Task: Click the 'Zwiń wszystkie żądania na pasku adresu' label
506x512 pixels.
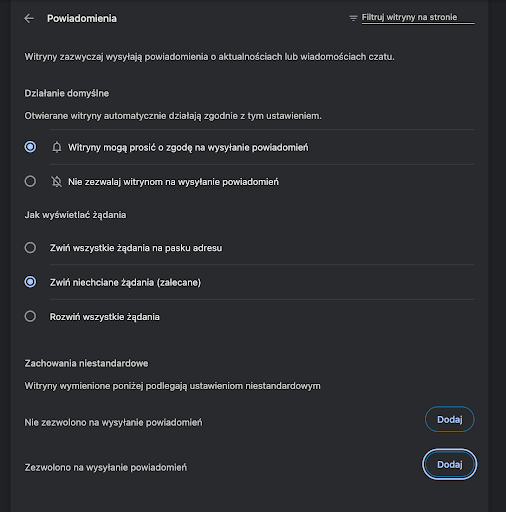Action: click(136, 248)
